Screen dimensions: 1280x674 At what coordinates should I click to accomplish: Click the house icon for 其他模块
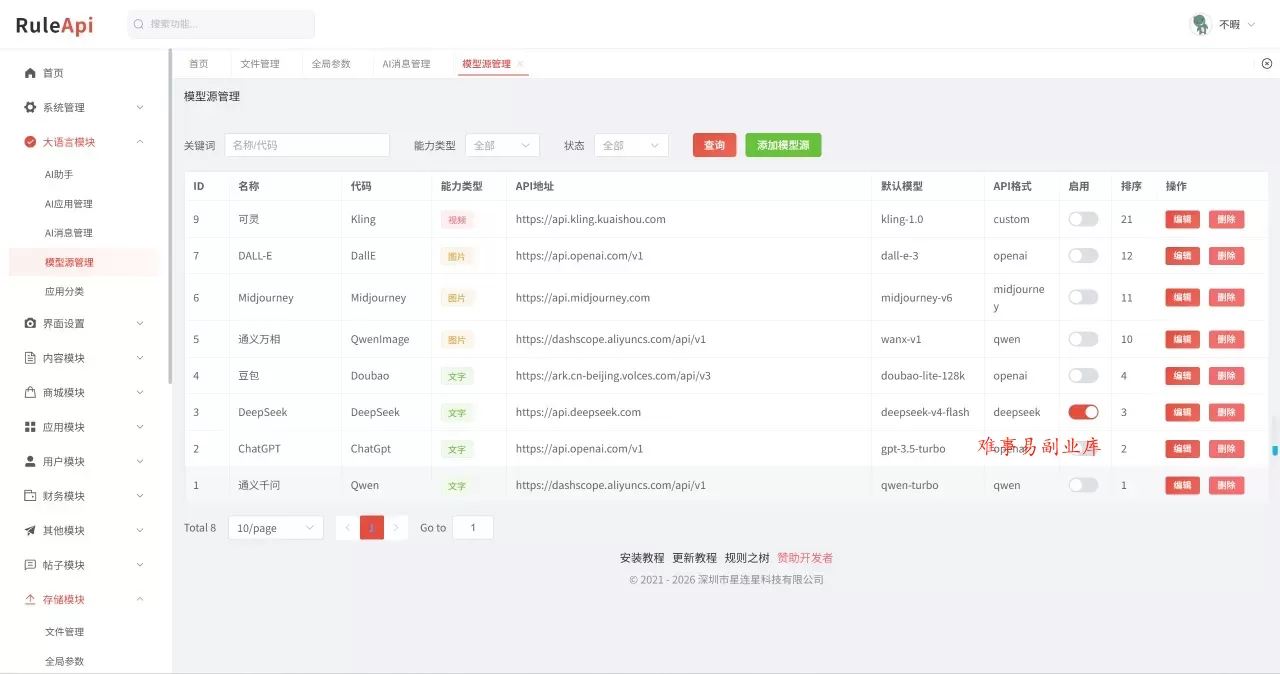tap(30, 530)
